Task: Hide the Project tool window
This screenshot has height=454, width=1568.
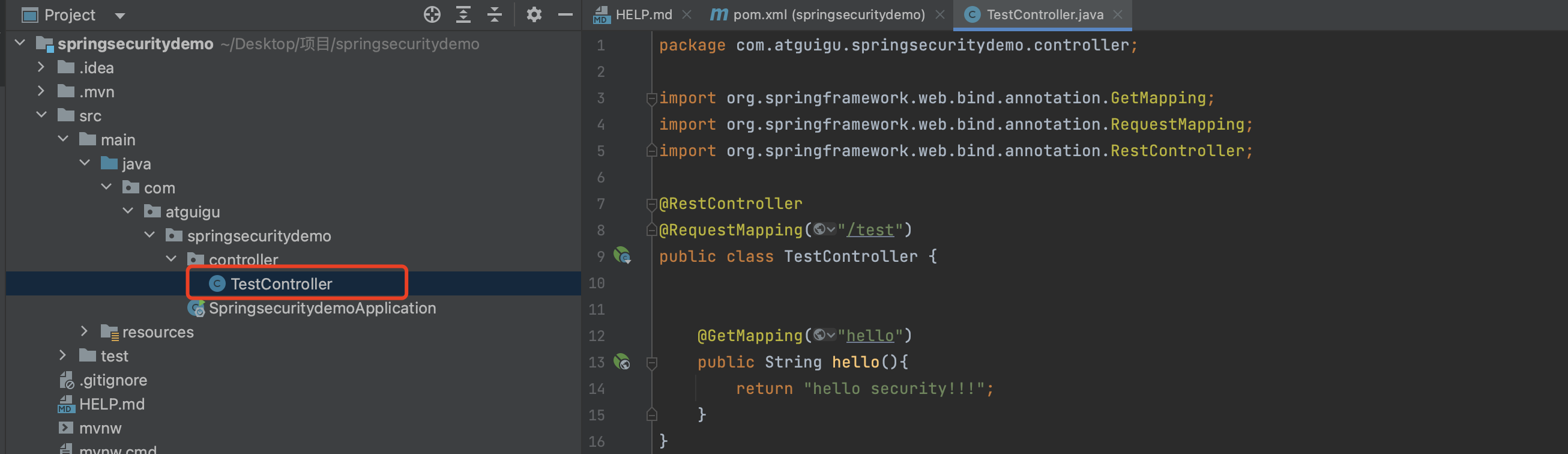Action: tap(565, 14)
